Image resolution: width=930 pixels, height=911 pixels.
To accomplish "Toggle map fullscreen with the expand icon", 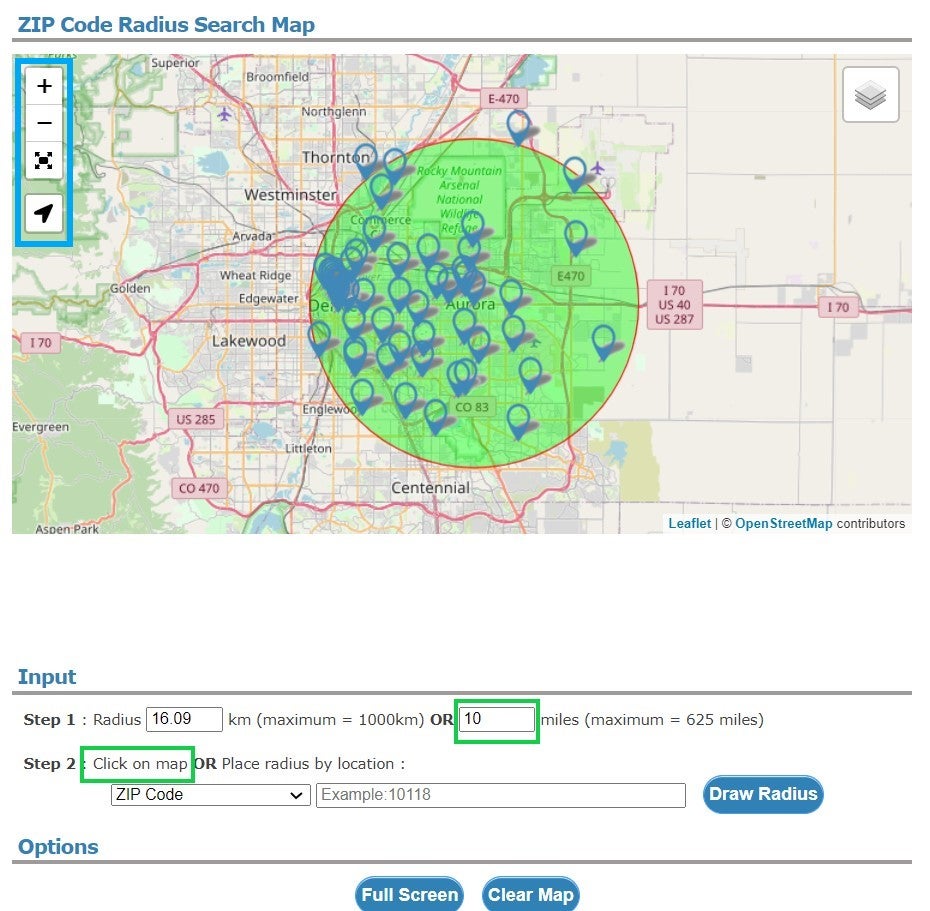I will [44, 161].
